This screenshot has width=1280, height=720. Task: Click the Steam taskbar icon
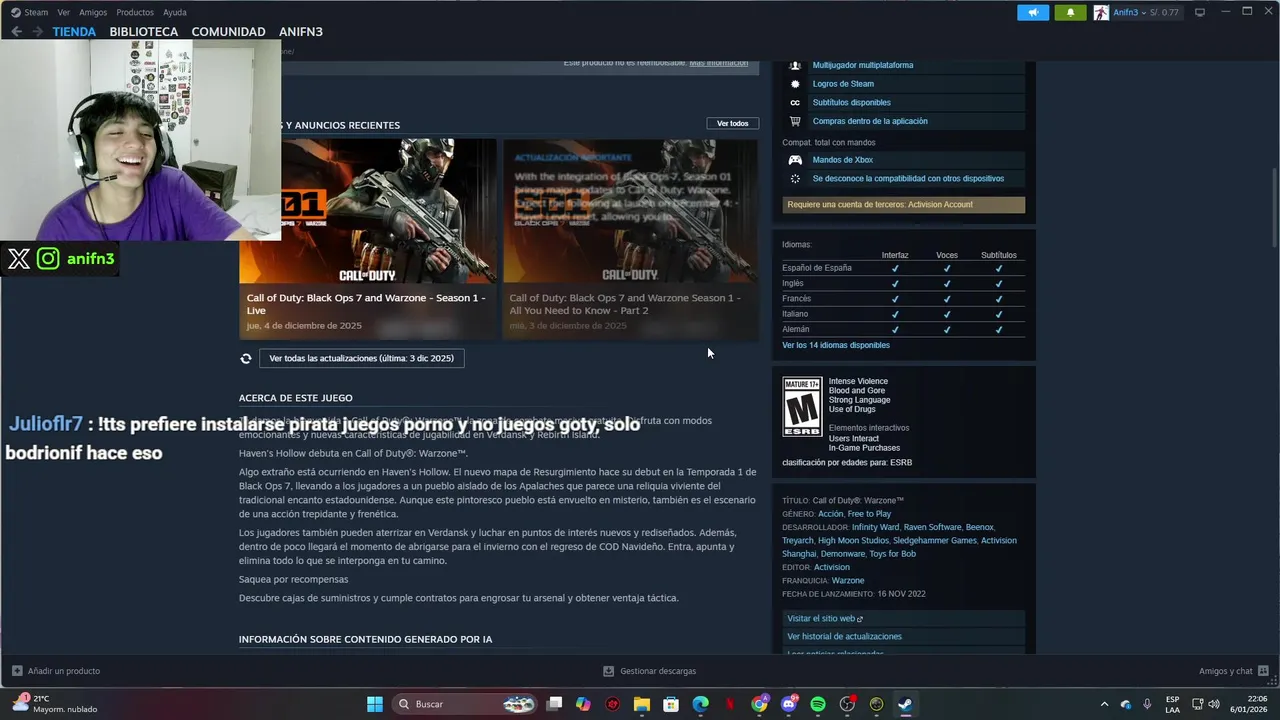point(905,704)
